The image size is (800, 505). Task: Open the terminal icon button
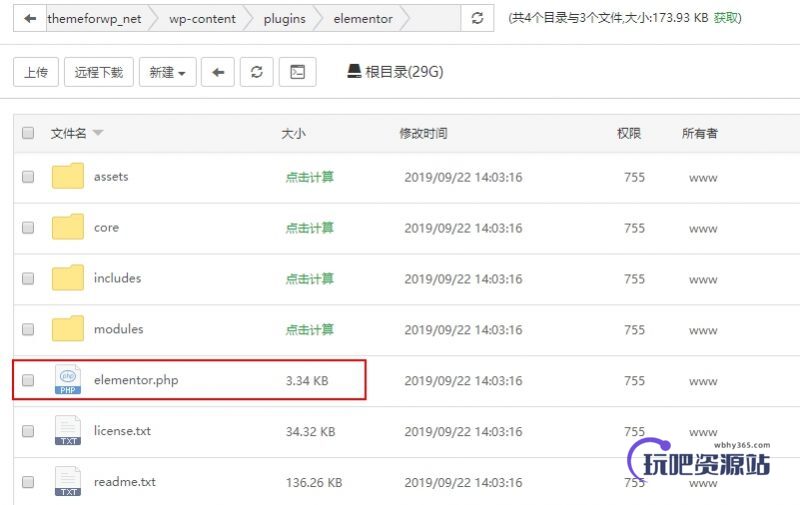pyautogui.click(x=297, y=72)
